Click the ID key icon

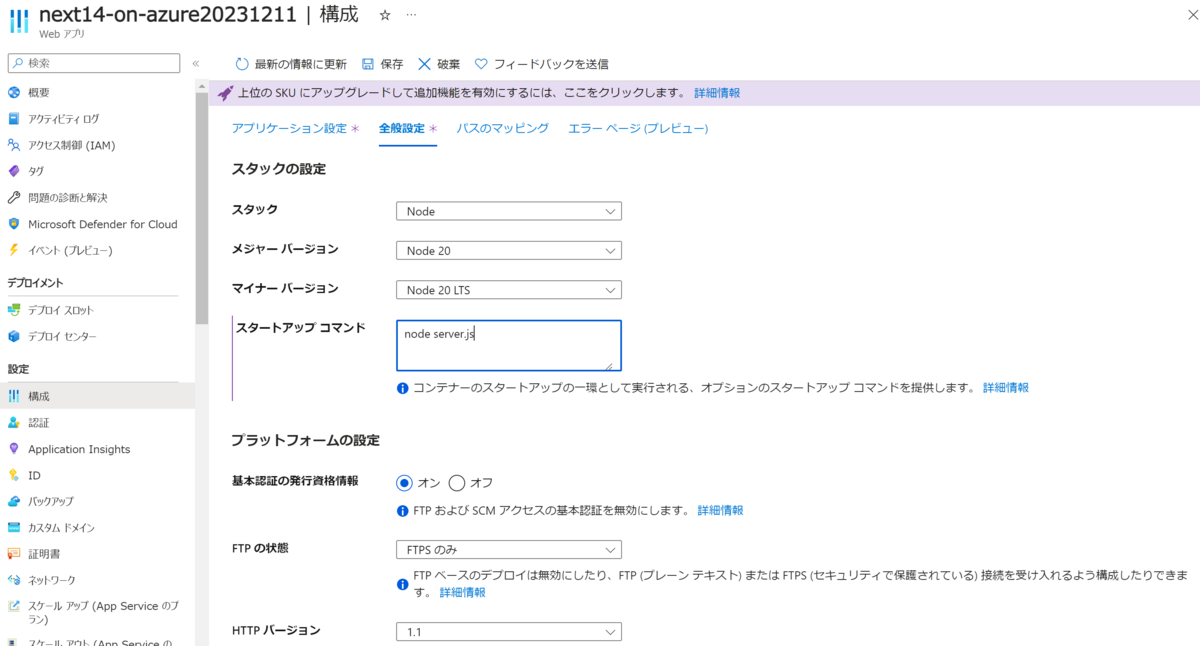14,475
